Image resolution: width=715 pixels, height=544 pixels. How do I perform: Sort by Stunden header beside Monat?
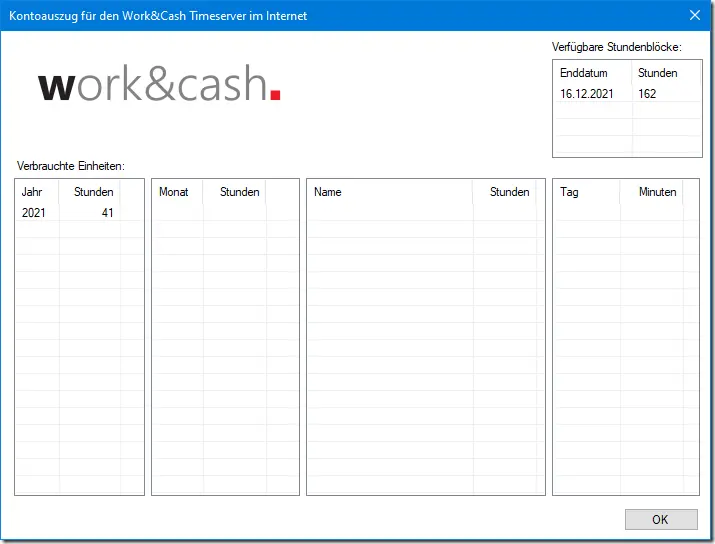coord(235,192)
